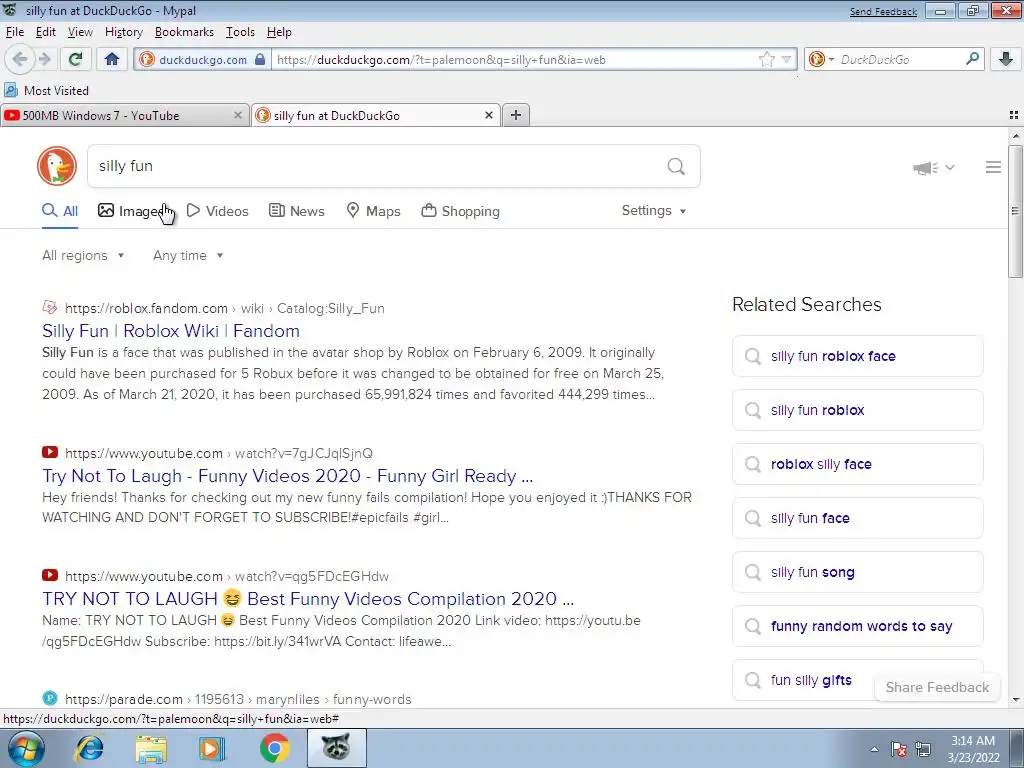Open the File menu
This screenshot has width=1024, height=768.
pyautogui.click(x=14, y=32)
